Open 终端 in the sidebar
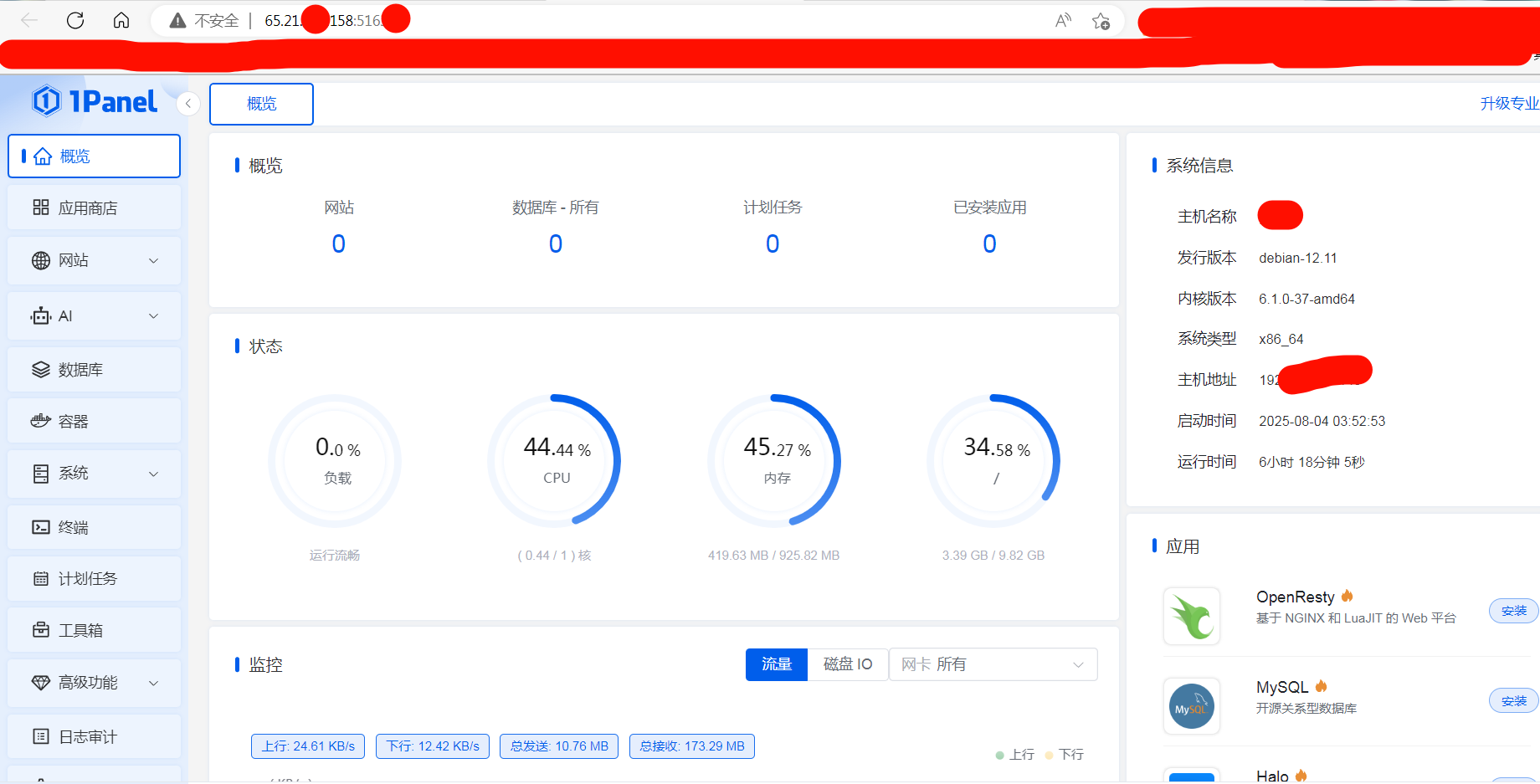This screenshot has width=1540, height=784. tap(95, 527)
